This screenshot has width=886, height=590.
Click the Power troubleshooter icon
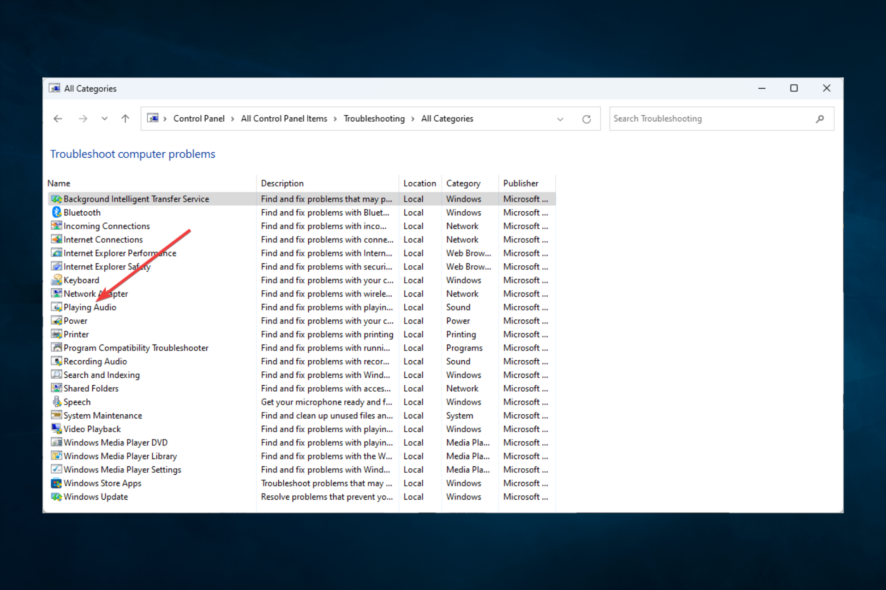point(57,321)
